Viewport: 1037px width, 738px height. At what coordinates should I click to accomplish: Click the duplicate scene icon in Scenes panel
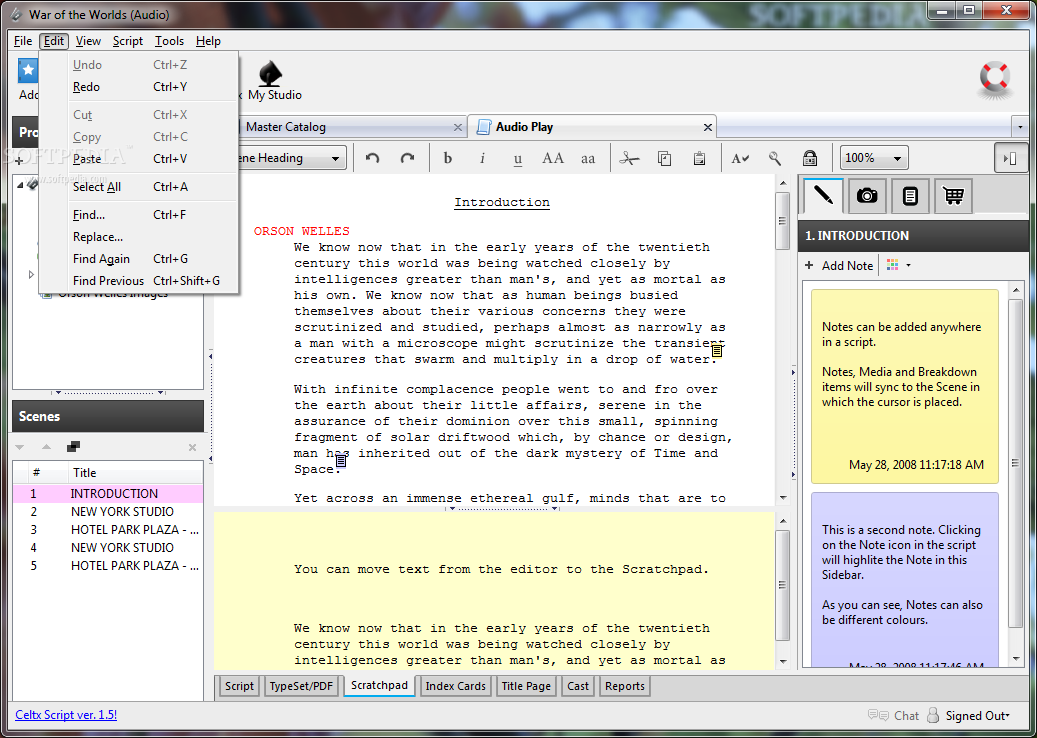[73, 447]
